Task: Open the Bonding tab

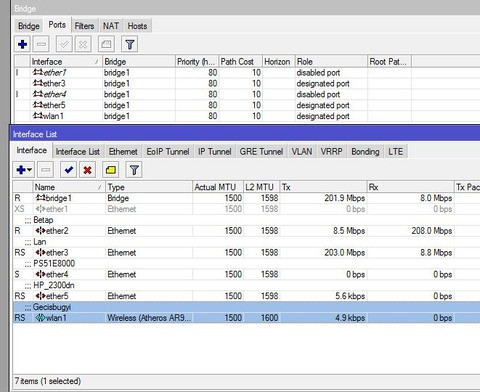Action: pyautogui.click(x=365, y=152)
